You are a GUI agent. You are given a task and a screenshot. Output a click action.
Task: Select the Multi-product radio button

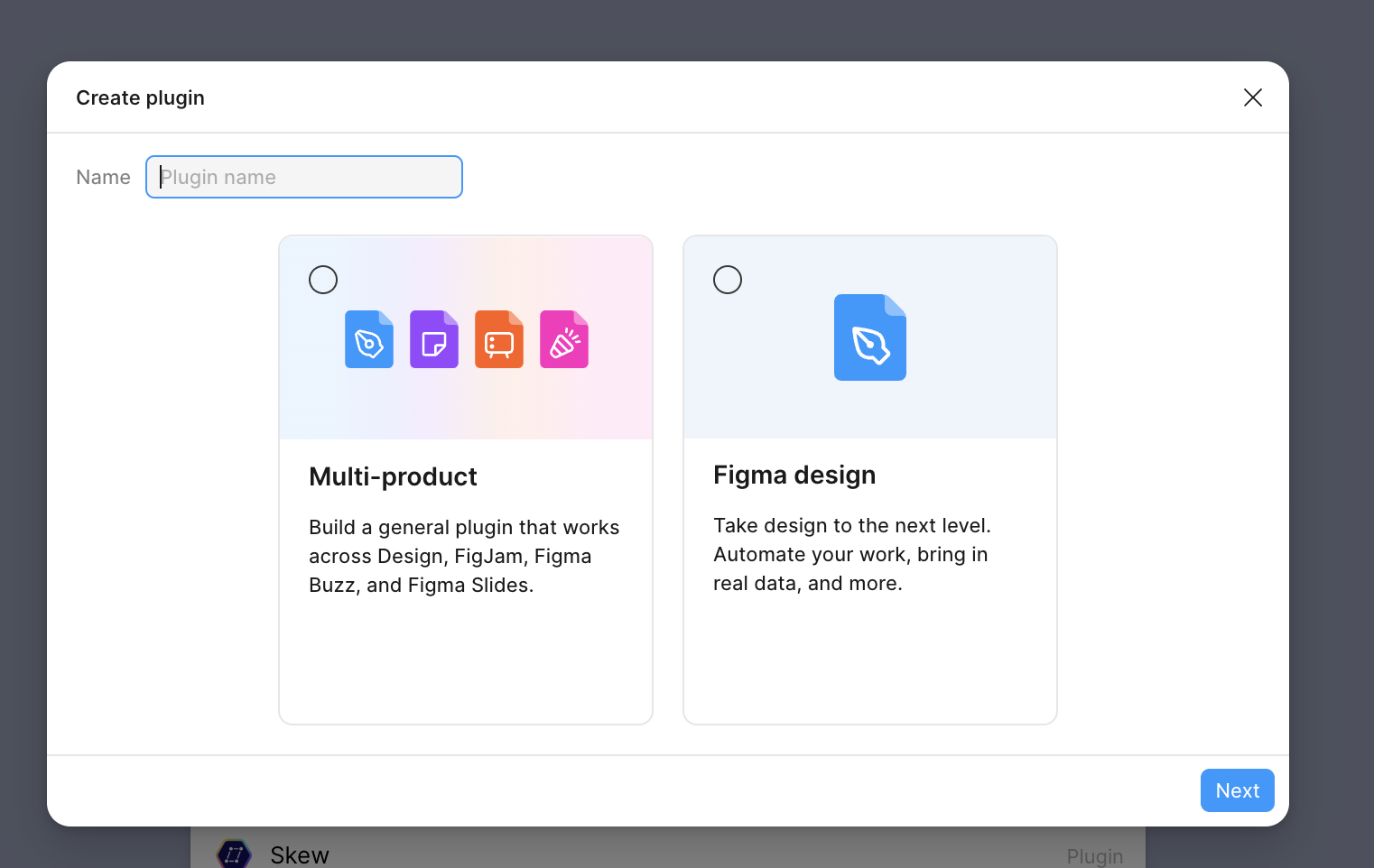pyautogui.click(x=323, y=280)
